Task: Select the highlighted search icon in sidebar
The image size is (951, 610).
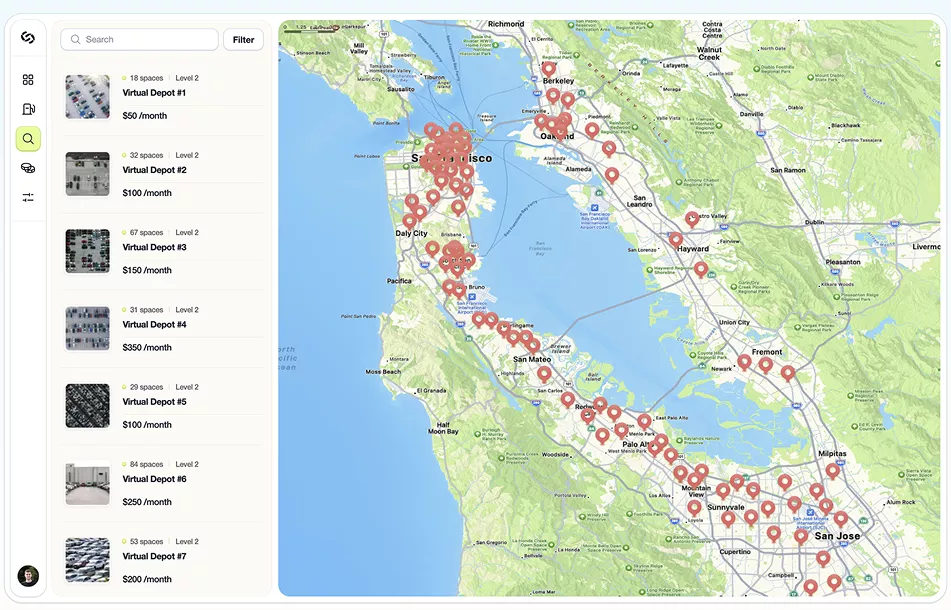Action: pyautogui.click(x=28, y=139)
